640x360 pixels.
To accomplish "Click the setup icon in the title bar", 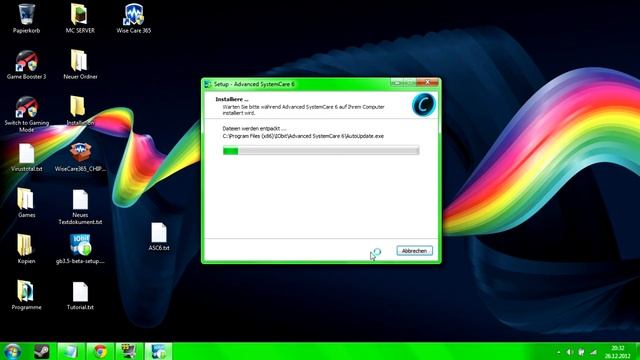I will [208, 84].
